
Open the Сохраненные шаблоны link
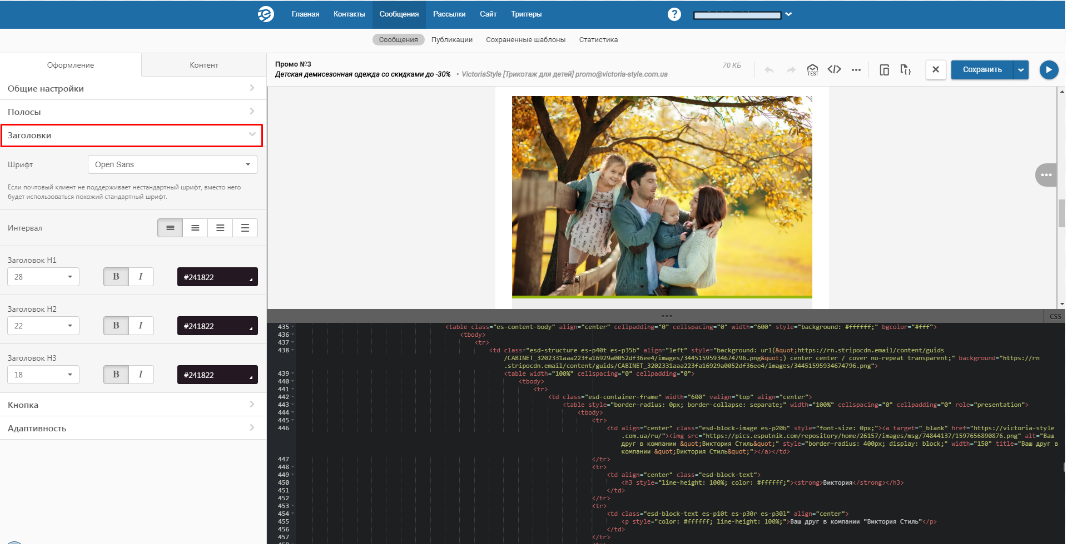[528, 40]
